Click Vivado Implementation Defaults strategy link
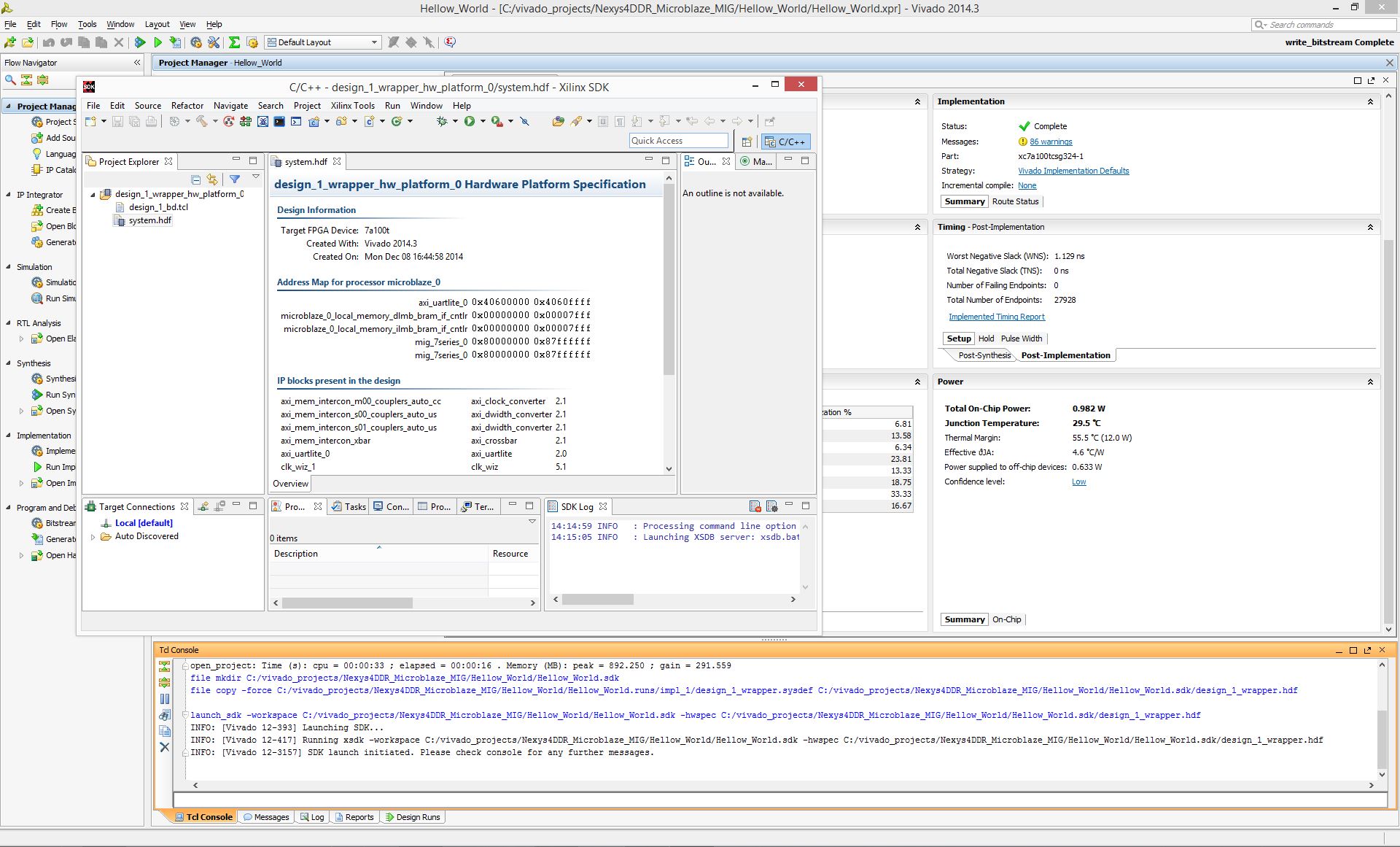Viewport: 1400px width, 847px height. tap(1073, 171)
